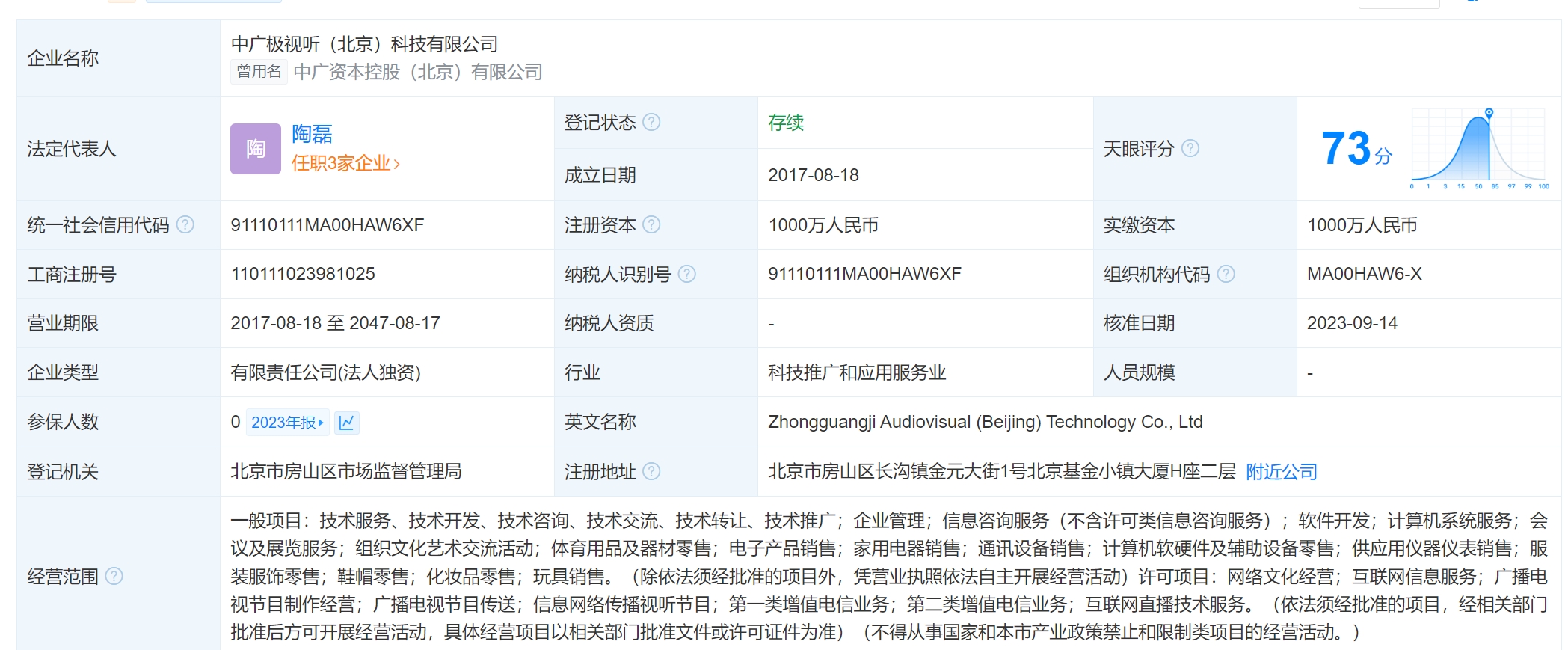Select former name 中广资本控股（北京）有限公司
The image size is (1568, 650).
coord(418,72)
